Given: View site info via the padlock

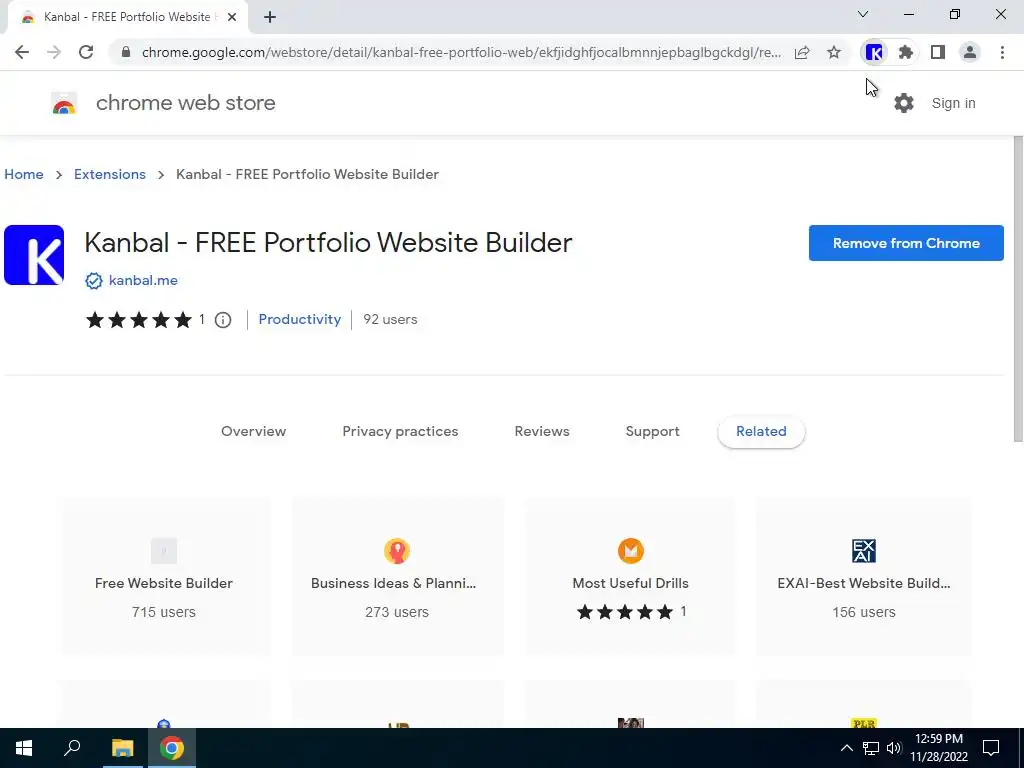Looking at the screenshot, I should tap(126, 52).
